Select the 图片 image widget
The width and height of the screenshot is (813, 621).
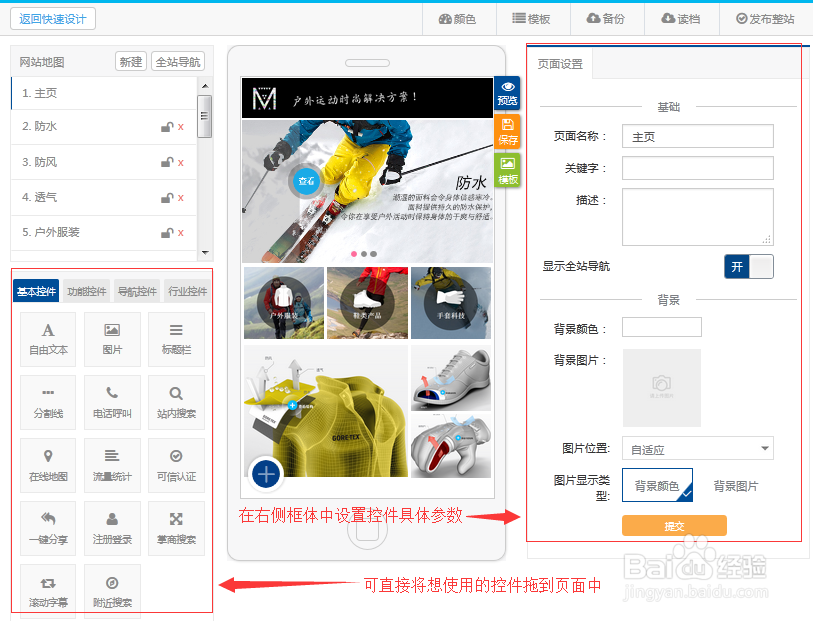pos(112,339)
